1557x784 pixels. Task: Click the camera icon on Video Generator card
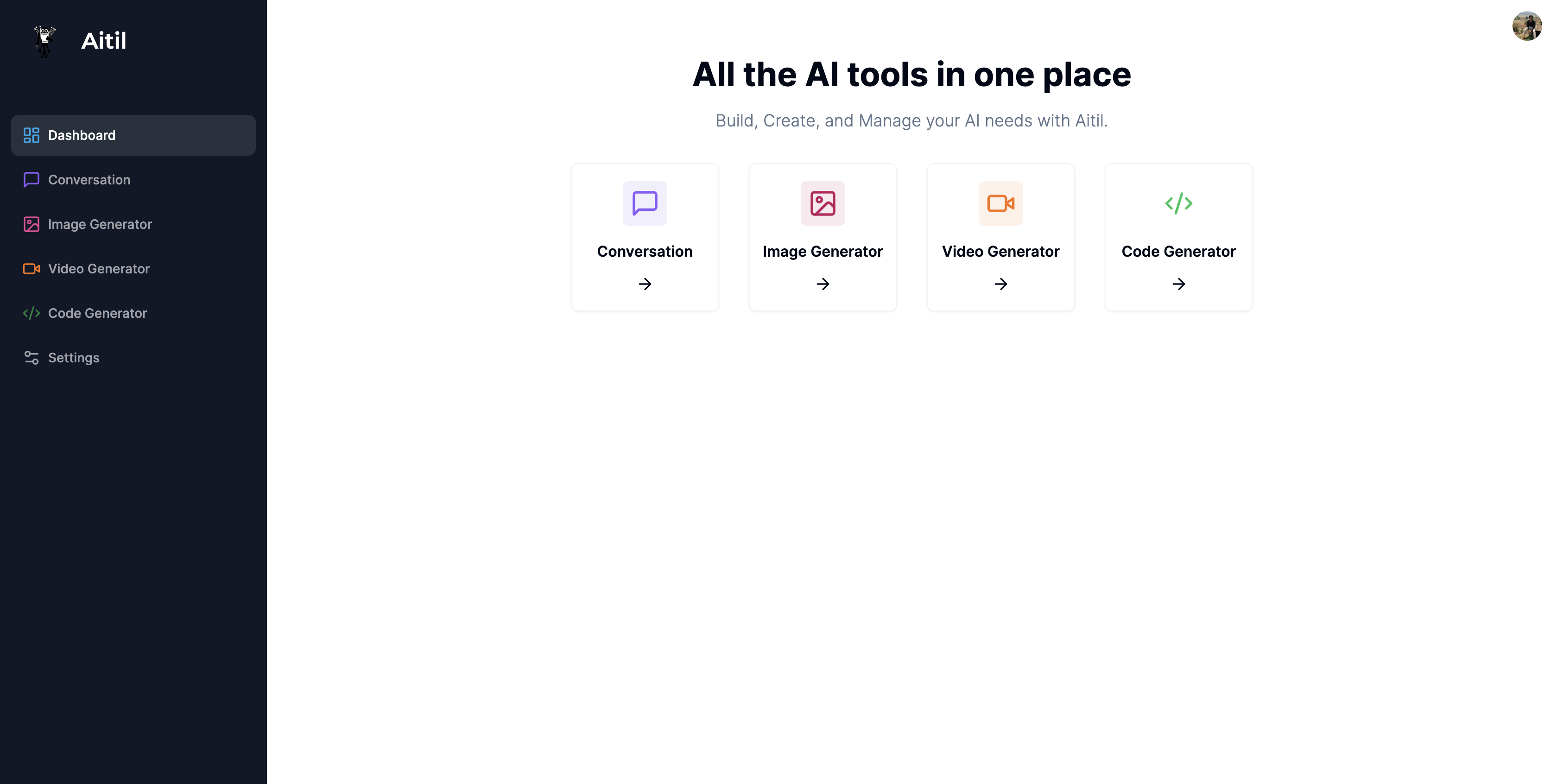[1000, 203]
